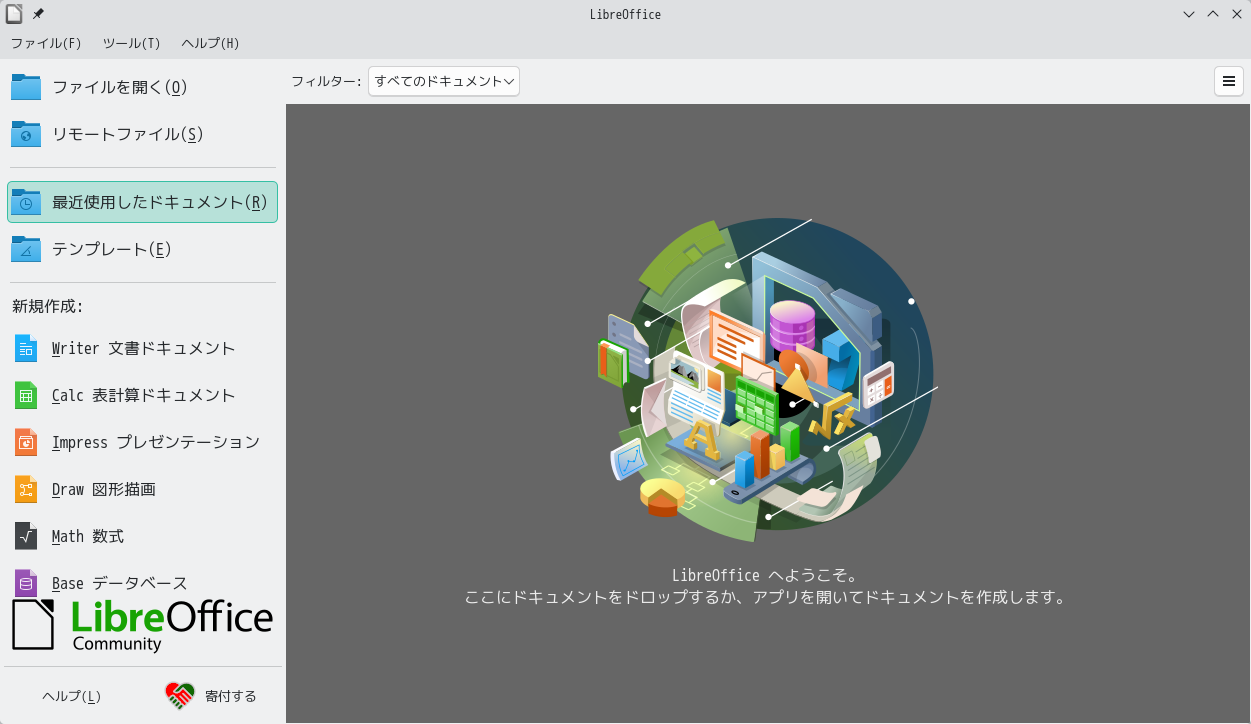This screenshot has width=1251, height=724.
Task: Click the 寄付する donate button
Action: pyautogui.click(x=211, y=696)
